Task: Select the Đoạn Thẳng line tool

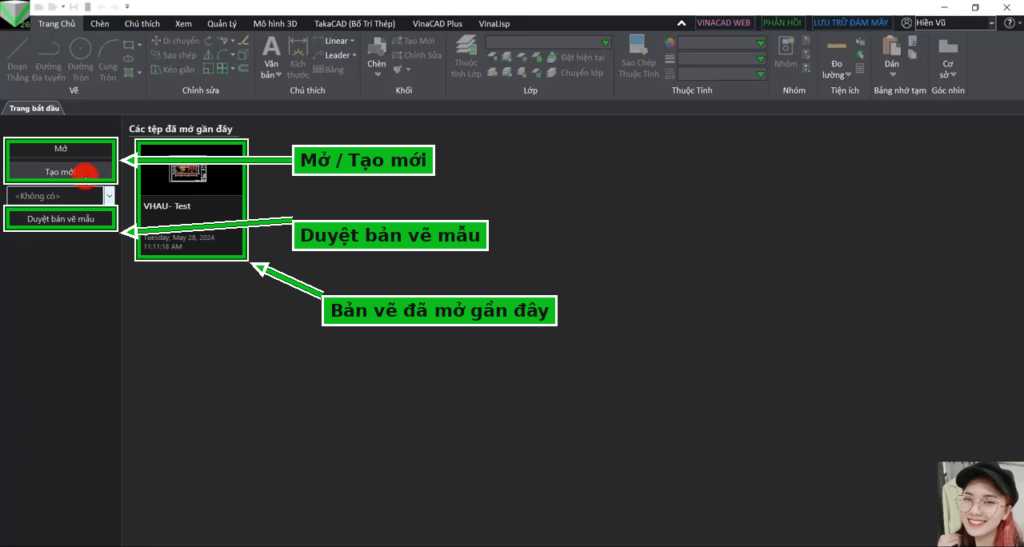Action: point(18,59)
